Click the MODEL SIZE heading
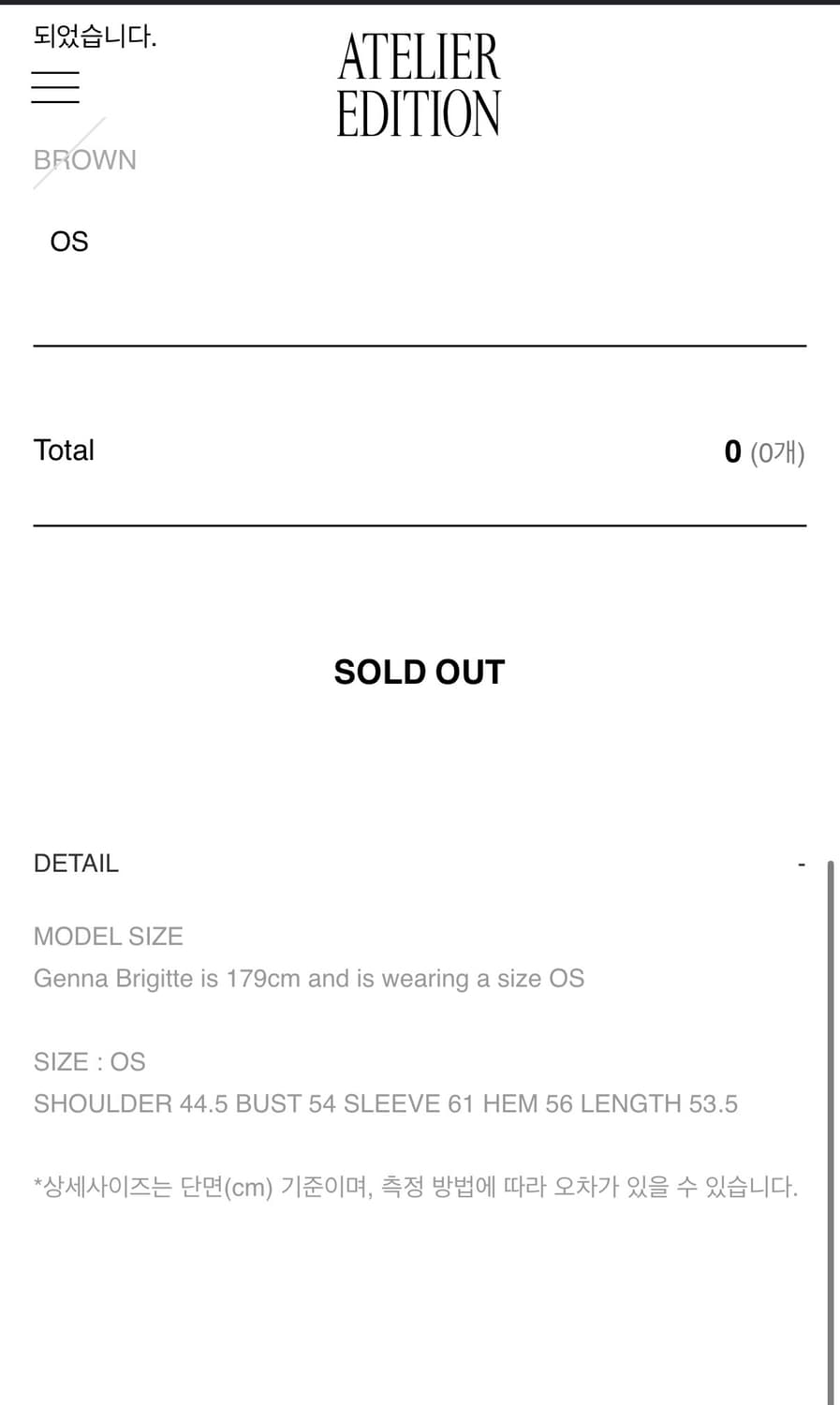The image size is (840, 1405). (x=109, y=937)
